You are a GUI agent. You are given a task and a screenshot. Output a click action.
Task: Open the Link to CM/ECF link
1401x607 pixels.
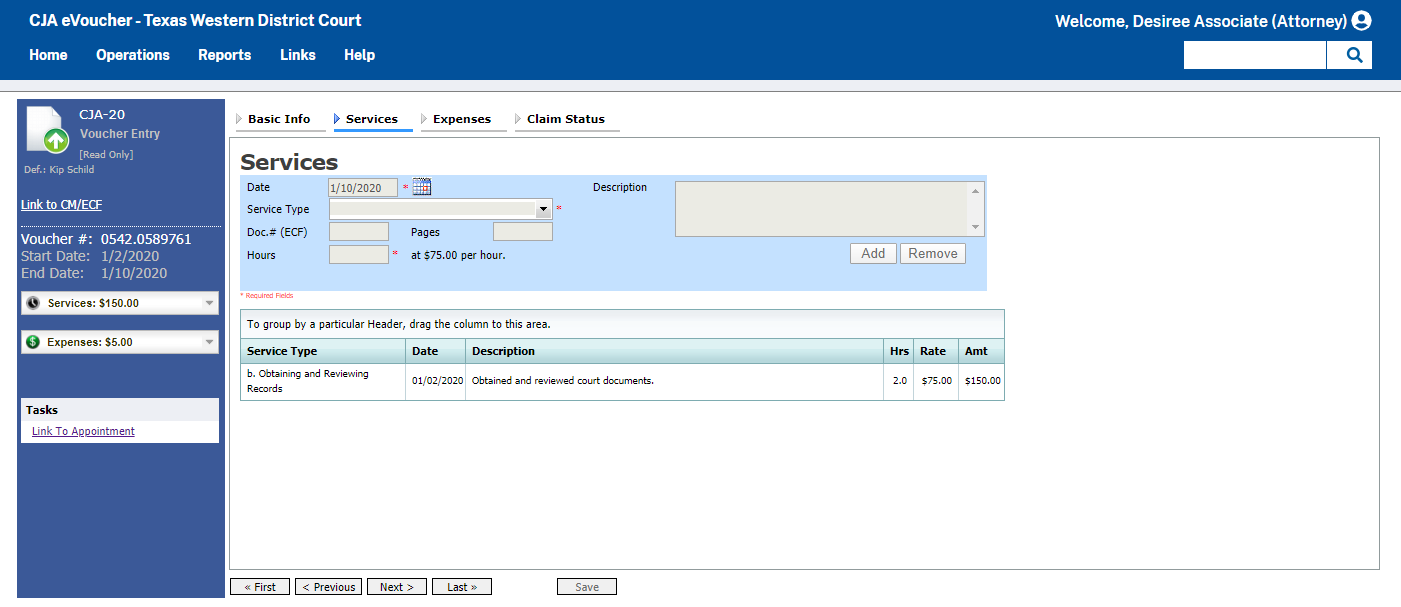tap(61, 204)
